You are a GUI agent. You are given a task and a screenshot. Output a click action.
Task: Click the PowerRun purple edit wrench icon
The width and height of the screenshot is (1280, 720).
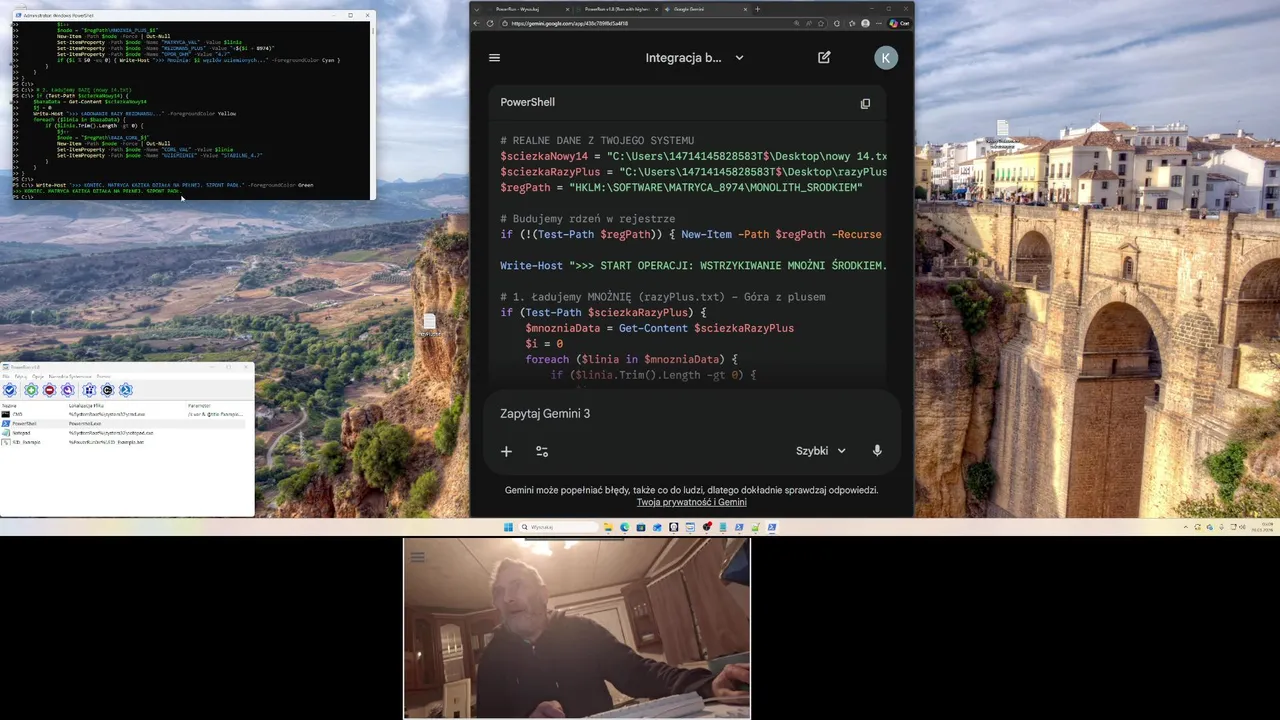click(x=68, y=390)
